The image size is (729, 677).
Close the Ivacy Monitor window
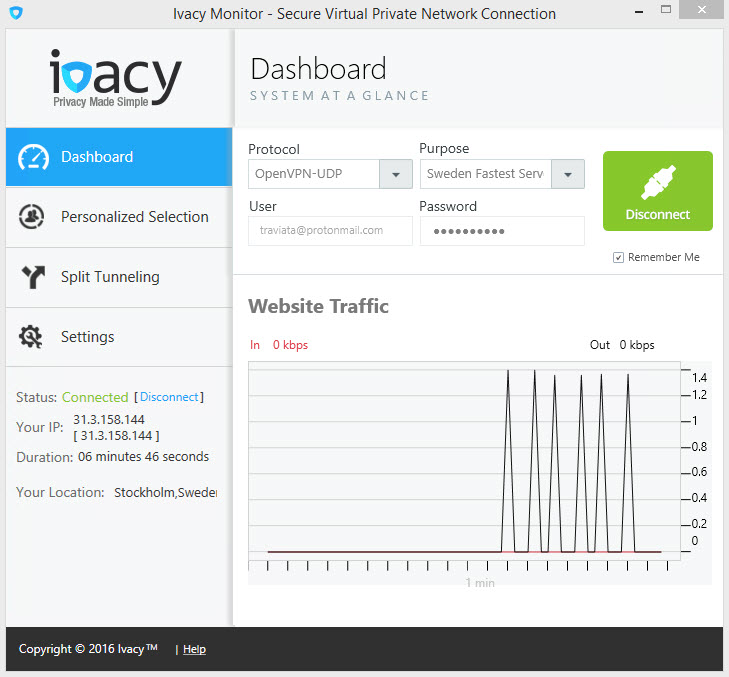[702, 9]
